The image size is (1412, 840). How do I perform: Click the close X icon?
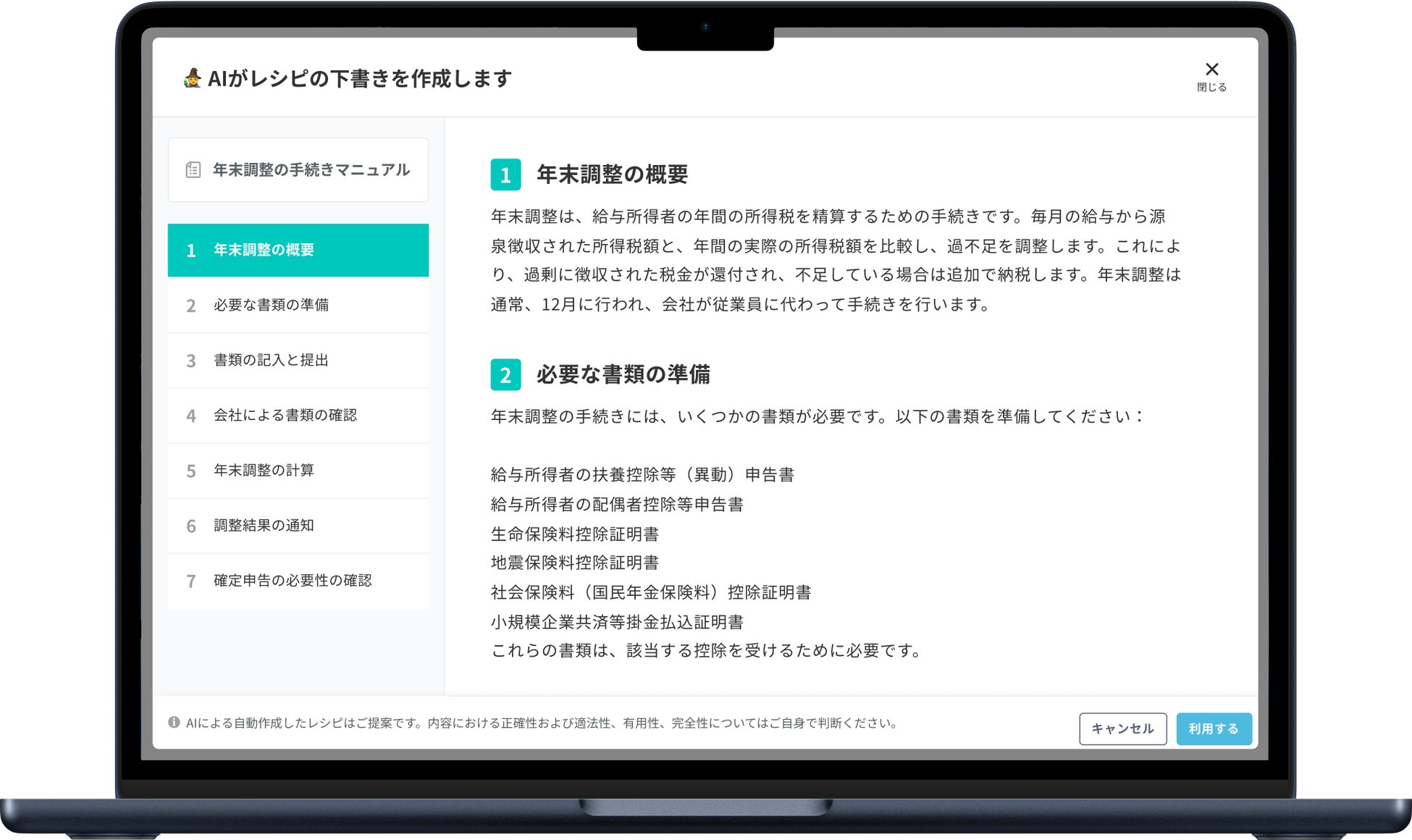(x=1211, y=70)
